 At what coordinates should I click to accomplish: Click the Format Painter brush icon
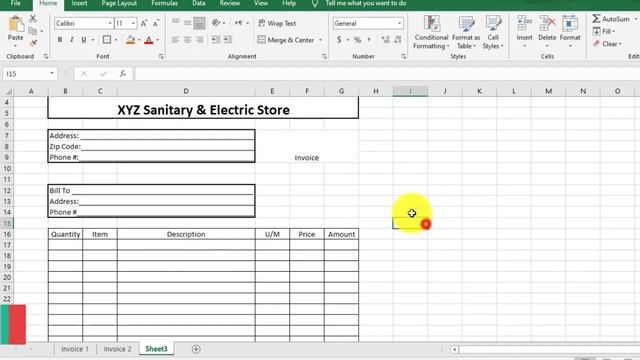point(33,42)
